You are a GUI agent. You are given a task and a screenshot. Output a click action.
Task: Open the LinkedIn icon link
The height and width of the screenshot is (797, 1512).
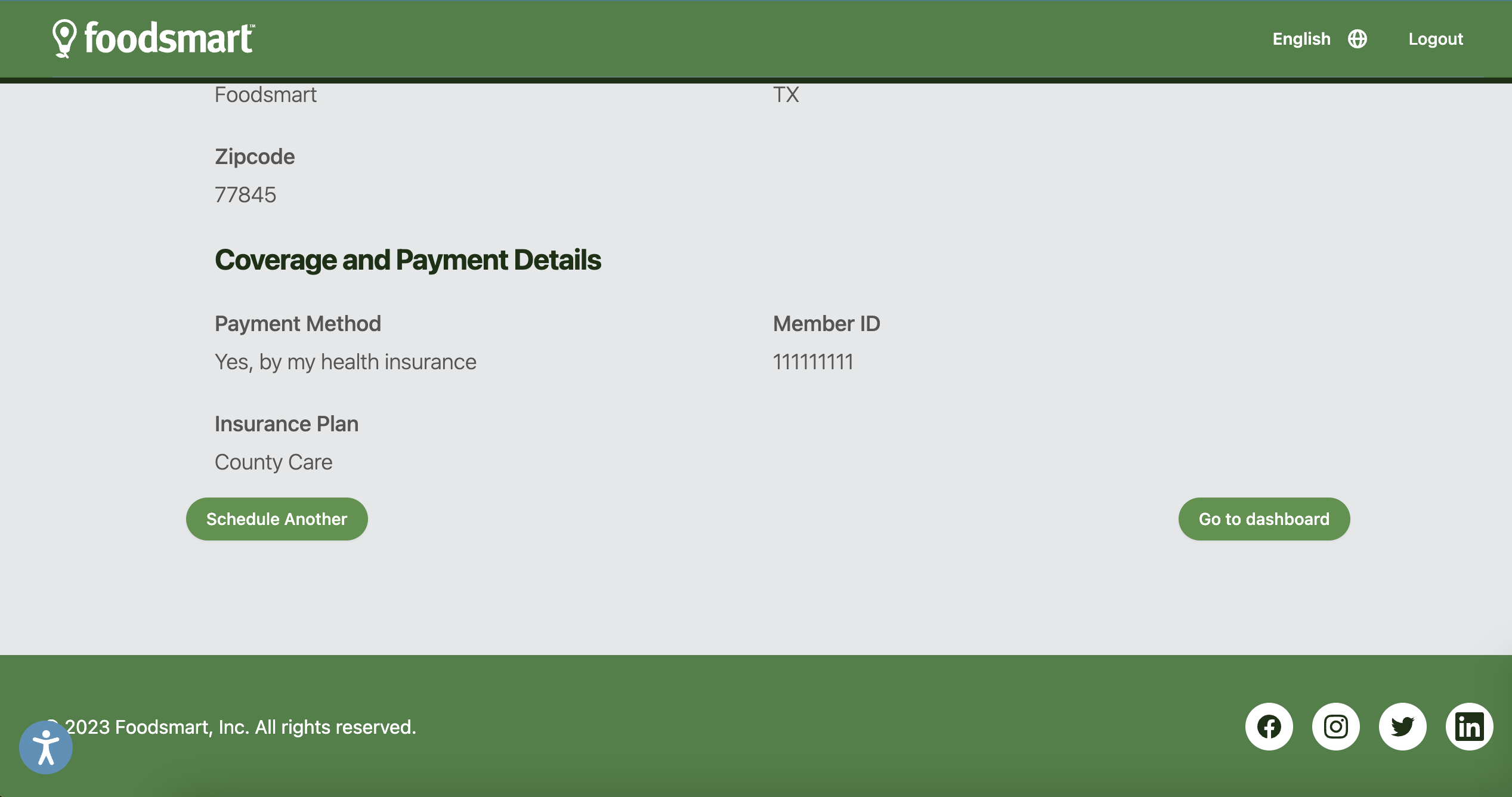click(x=1470, y=727)
